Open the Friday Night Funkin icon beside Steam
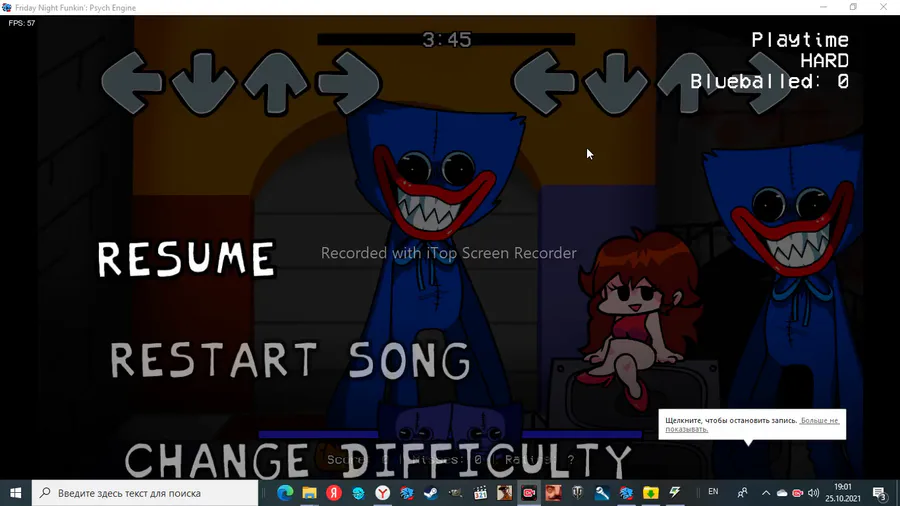 coord(407,493)
